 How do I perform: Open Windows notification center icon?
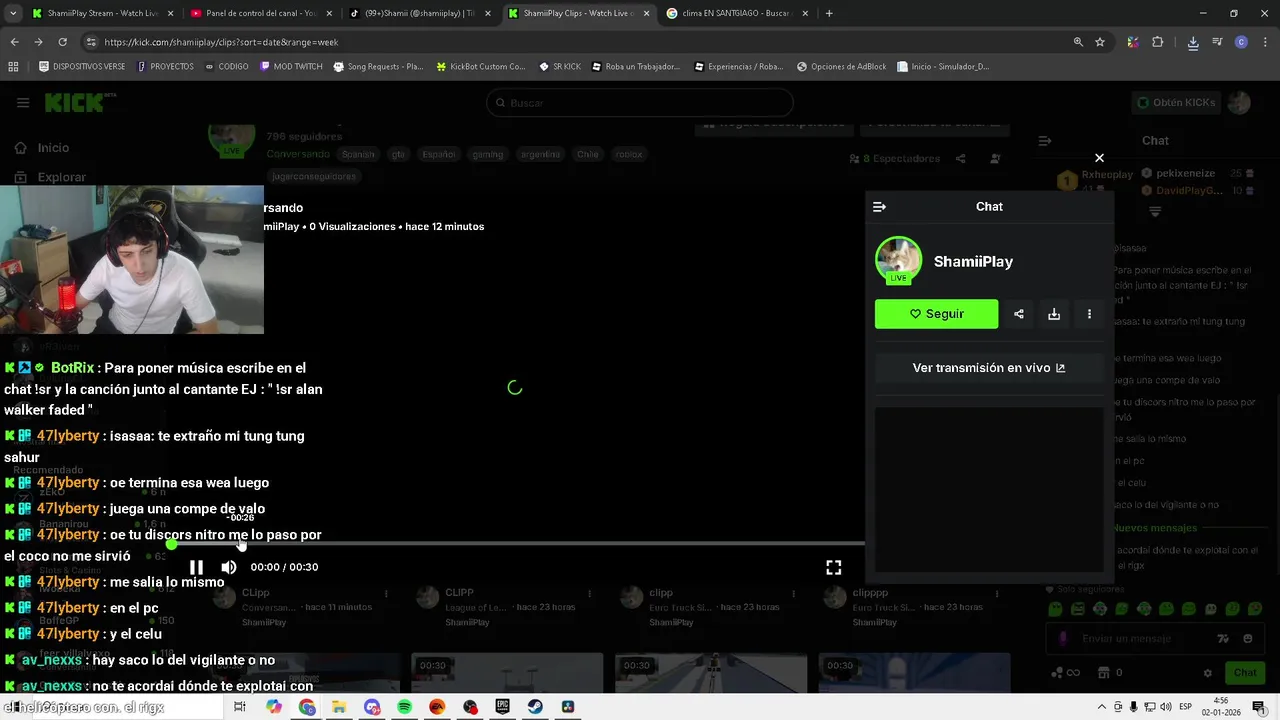tap(1259, 707)
